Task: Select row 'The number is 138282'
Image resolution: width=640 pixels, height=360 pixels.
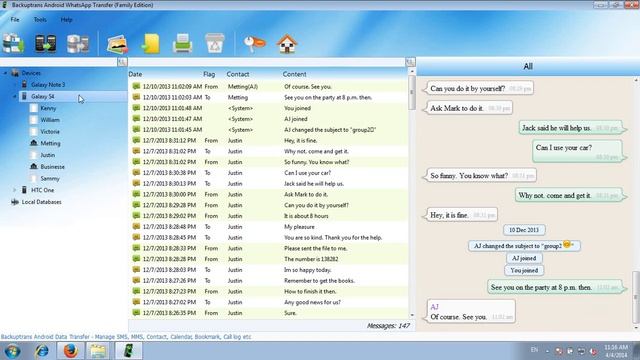Action: (x=269, y=259)
